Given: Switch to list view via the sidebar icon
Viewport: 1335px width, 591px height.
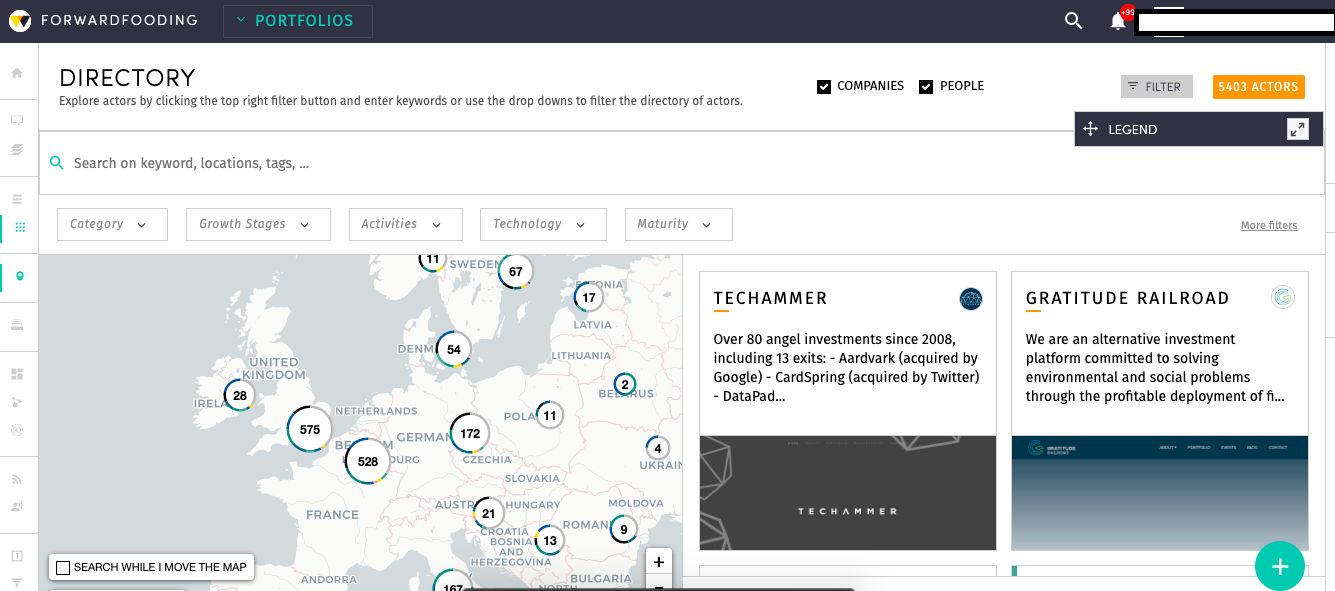Looking at the screenshot, I should click(17, 199).
